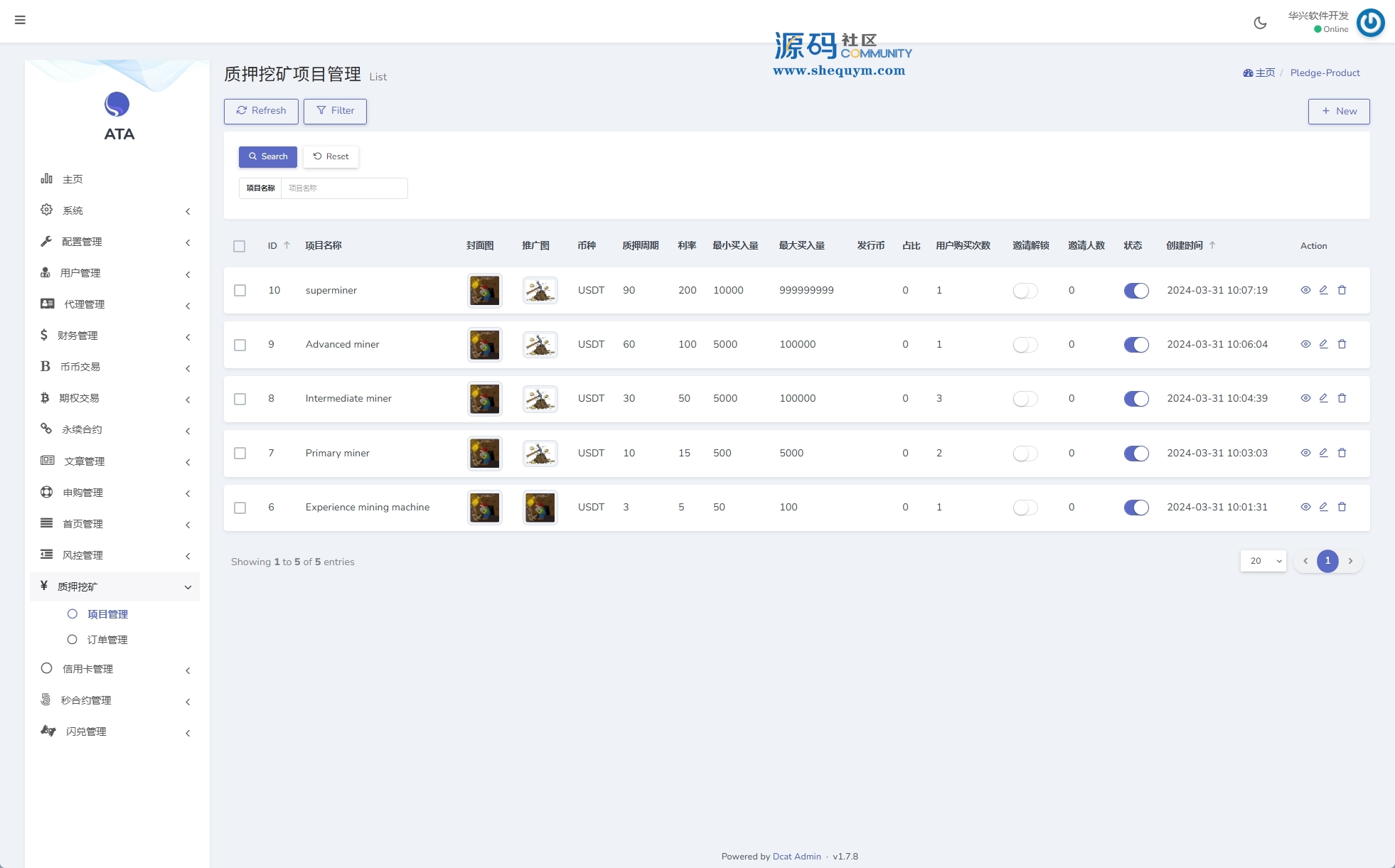The image size is (1395, 868).
Task: Open the page size dropdown 20
Action: pyautogui.click(x=1263, y=561)
